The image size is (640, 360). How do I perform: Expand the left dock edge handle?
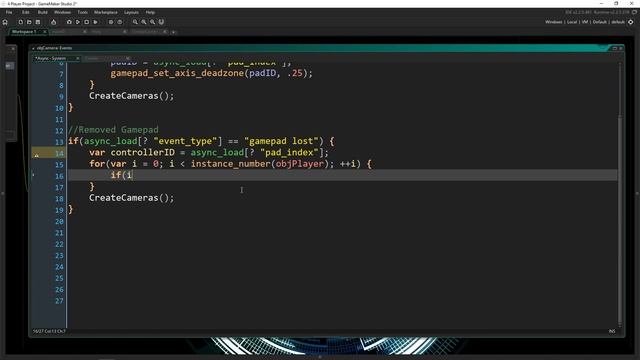2,193
